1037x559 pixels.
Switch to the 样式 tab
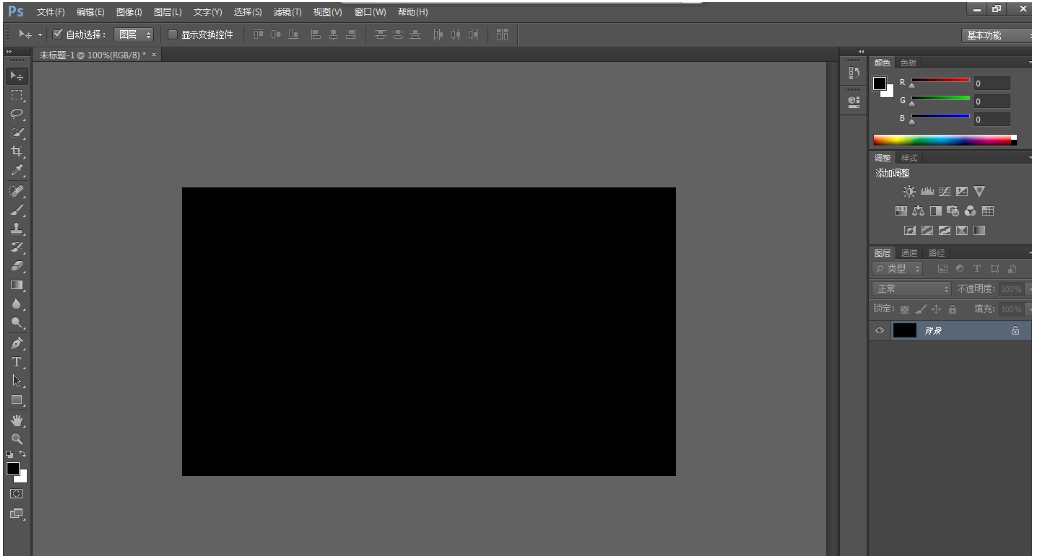click(x=909, y=158)
